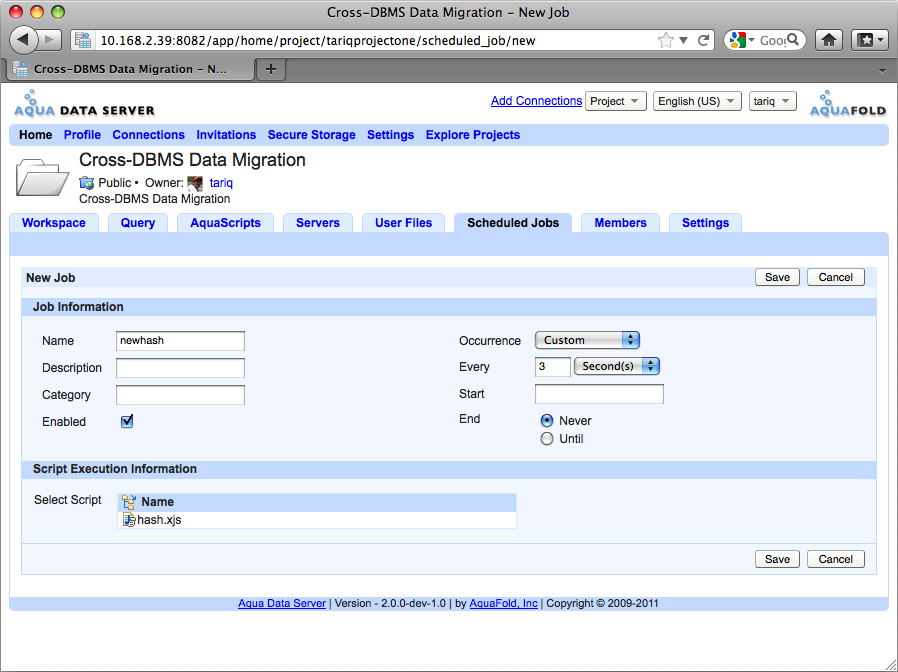Click the search magnifier icon
The width and height of the screenshot is (898, 672).
pyautogui.click(x=793, y=40)
